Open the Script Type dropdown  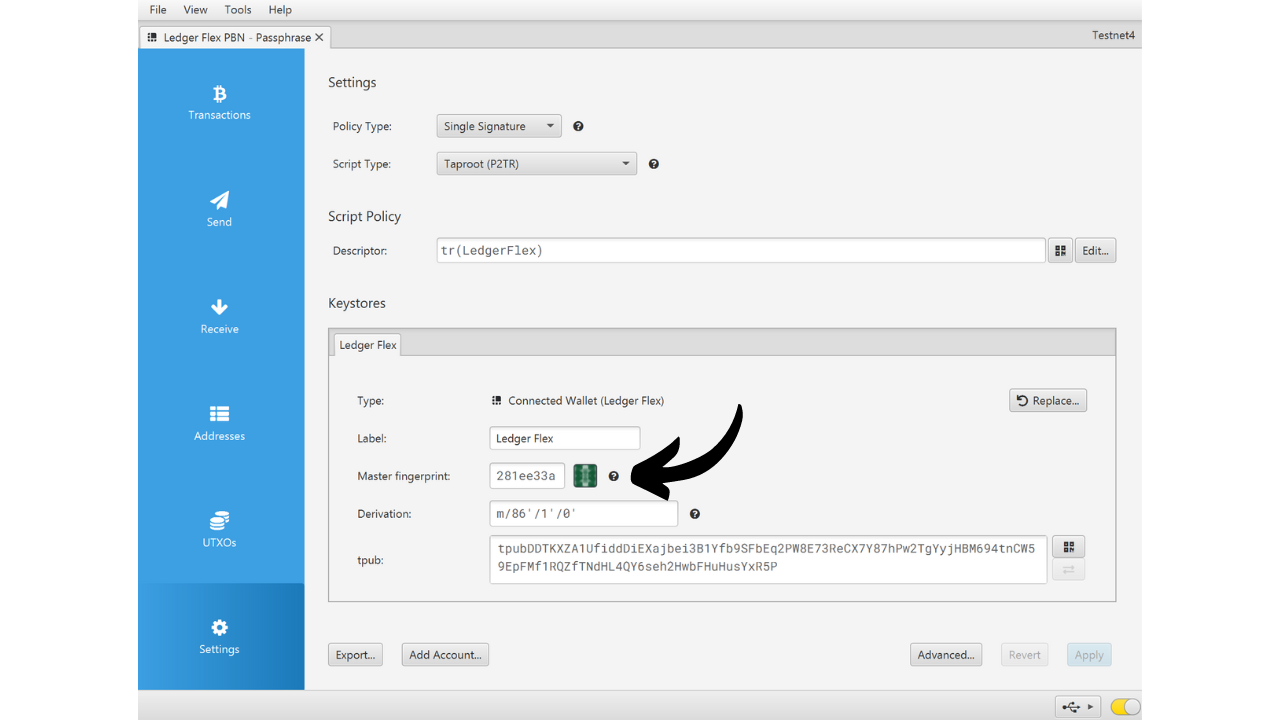537,164
